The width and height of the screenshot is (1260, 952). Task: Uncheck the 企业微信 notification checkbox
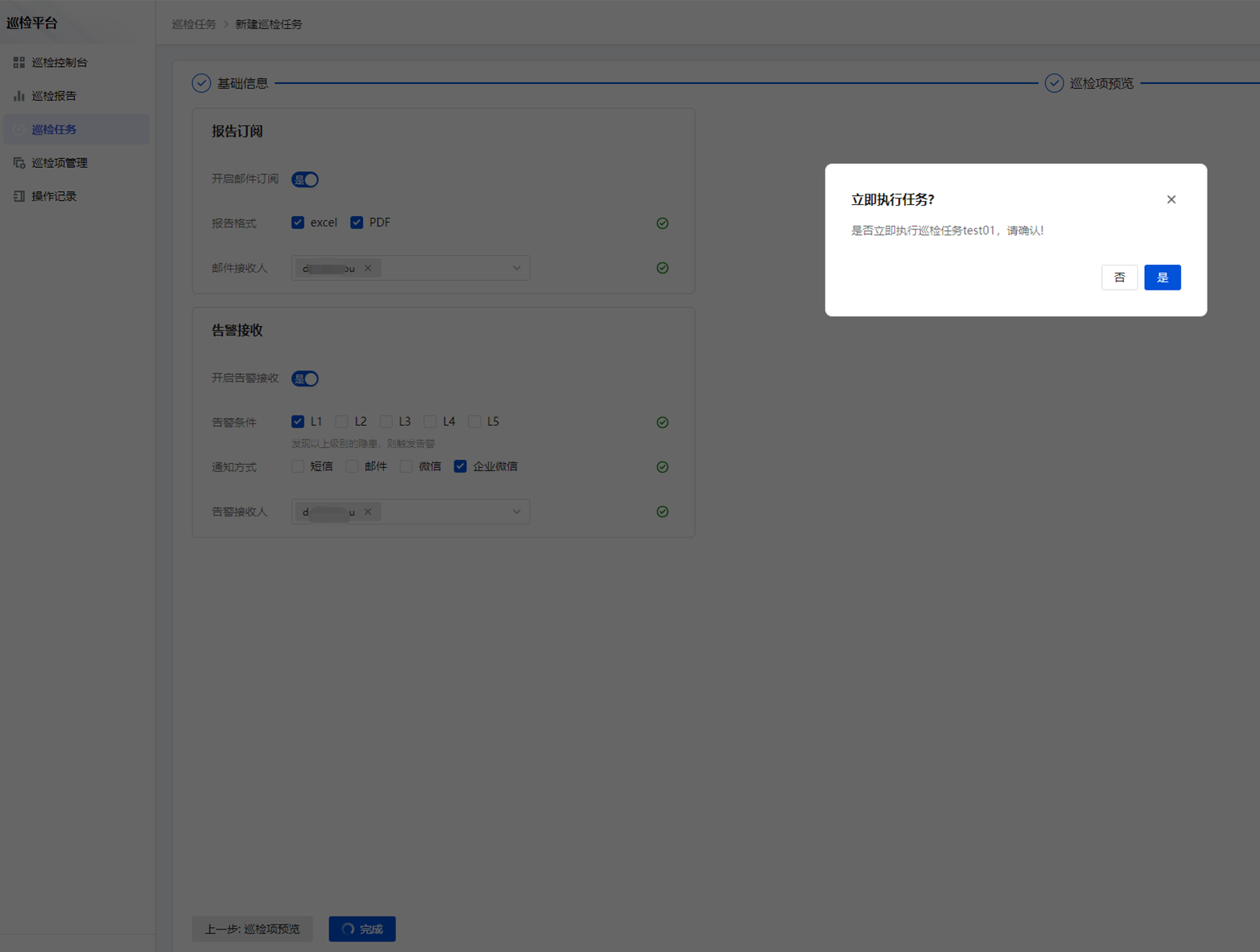point(460,466)
